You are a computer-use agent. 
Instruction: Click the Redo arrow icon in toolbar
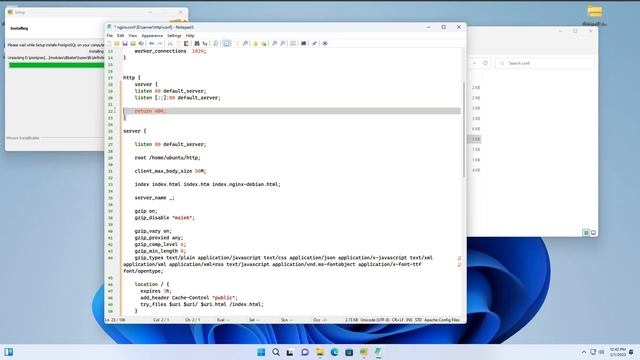coord(160,43)
